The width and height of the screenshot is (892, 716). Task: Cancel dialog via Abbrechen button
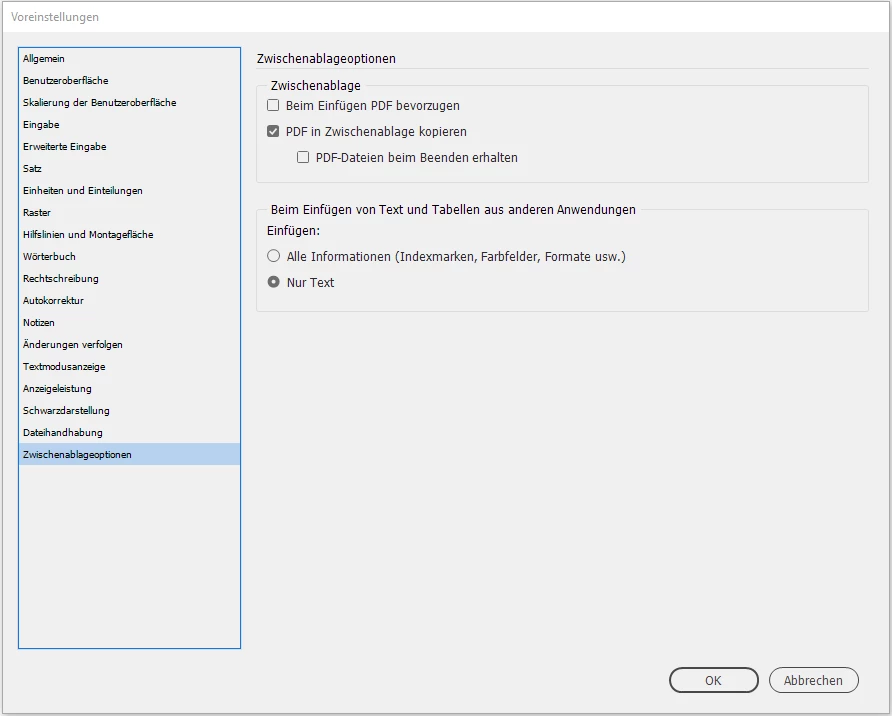(x=813, y=680)
